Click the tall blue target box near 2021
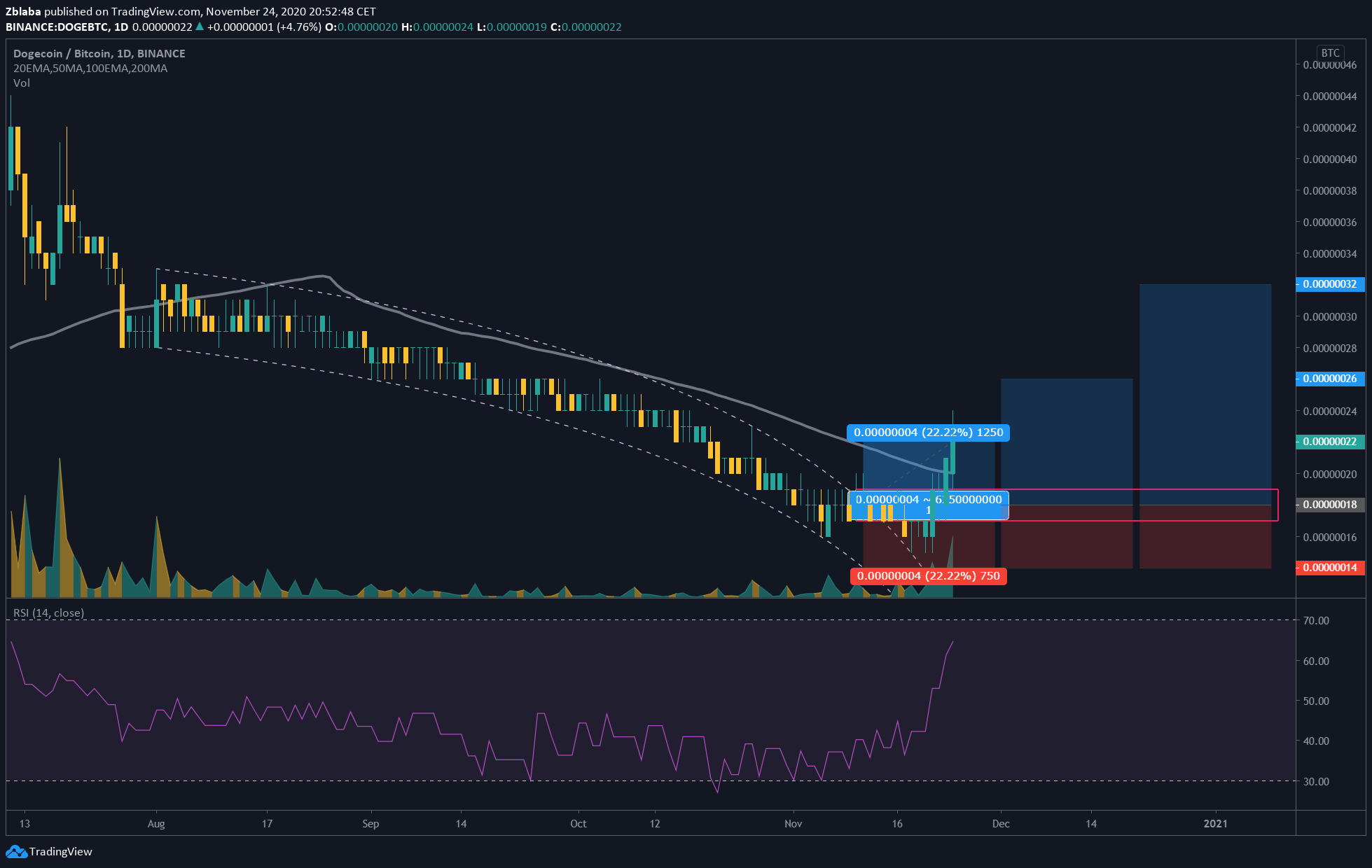 coord(1205,394)
